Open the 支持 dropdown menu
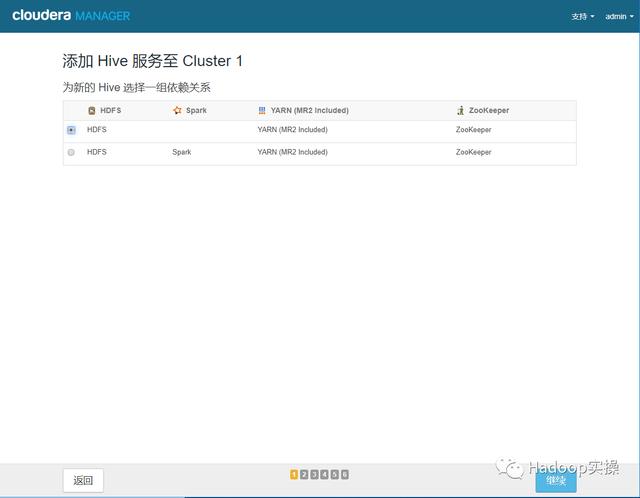Image resolution: width=640 pixels, height=498 pixels. pyautogui.click(x=582, y=16)
